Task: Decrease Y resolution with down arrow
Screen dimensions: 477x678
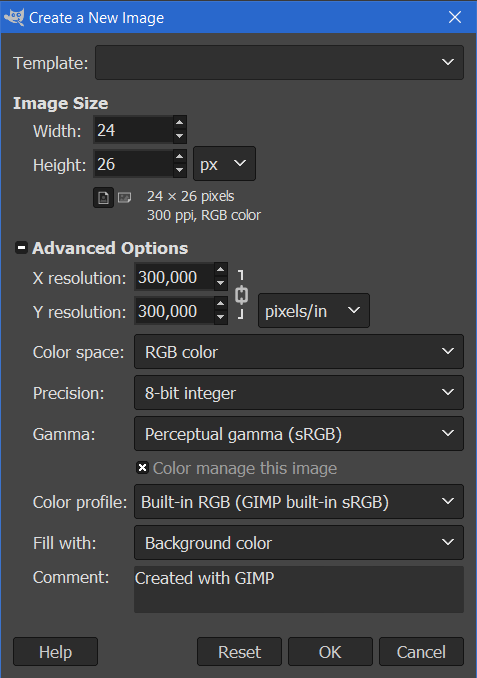Action: tap(221, 317)
